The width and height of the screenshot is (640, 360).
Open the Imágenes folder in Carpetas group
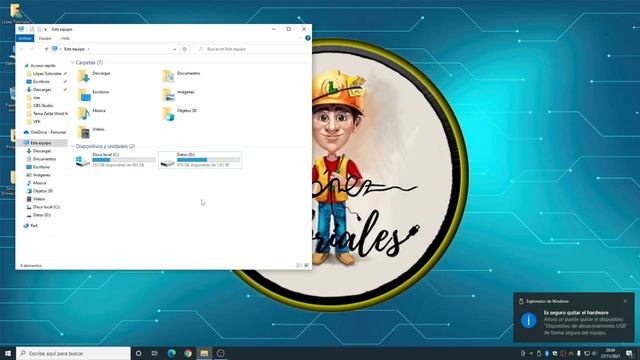(x=179, y=95)
